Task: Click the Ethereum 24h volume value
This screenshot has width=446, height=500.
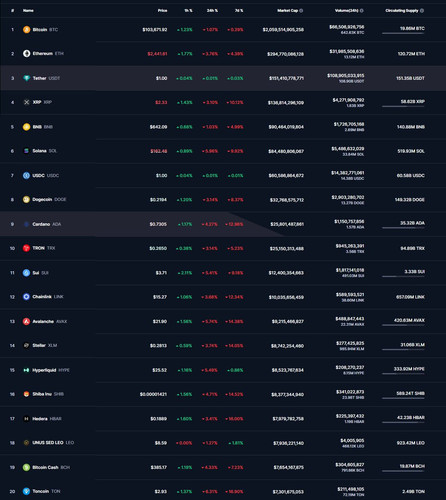Action: [x=347, y=51]
